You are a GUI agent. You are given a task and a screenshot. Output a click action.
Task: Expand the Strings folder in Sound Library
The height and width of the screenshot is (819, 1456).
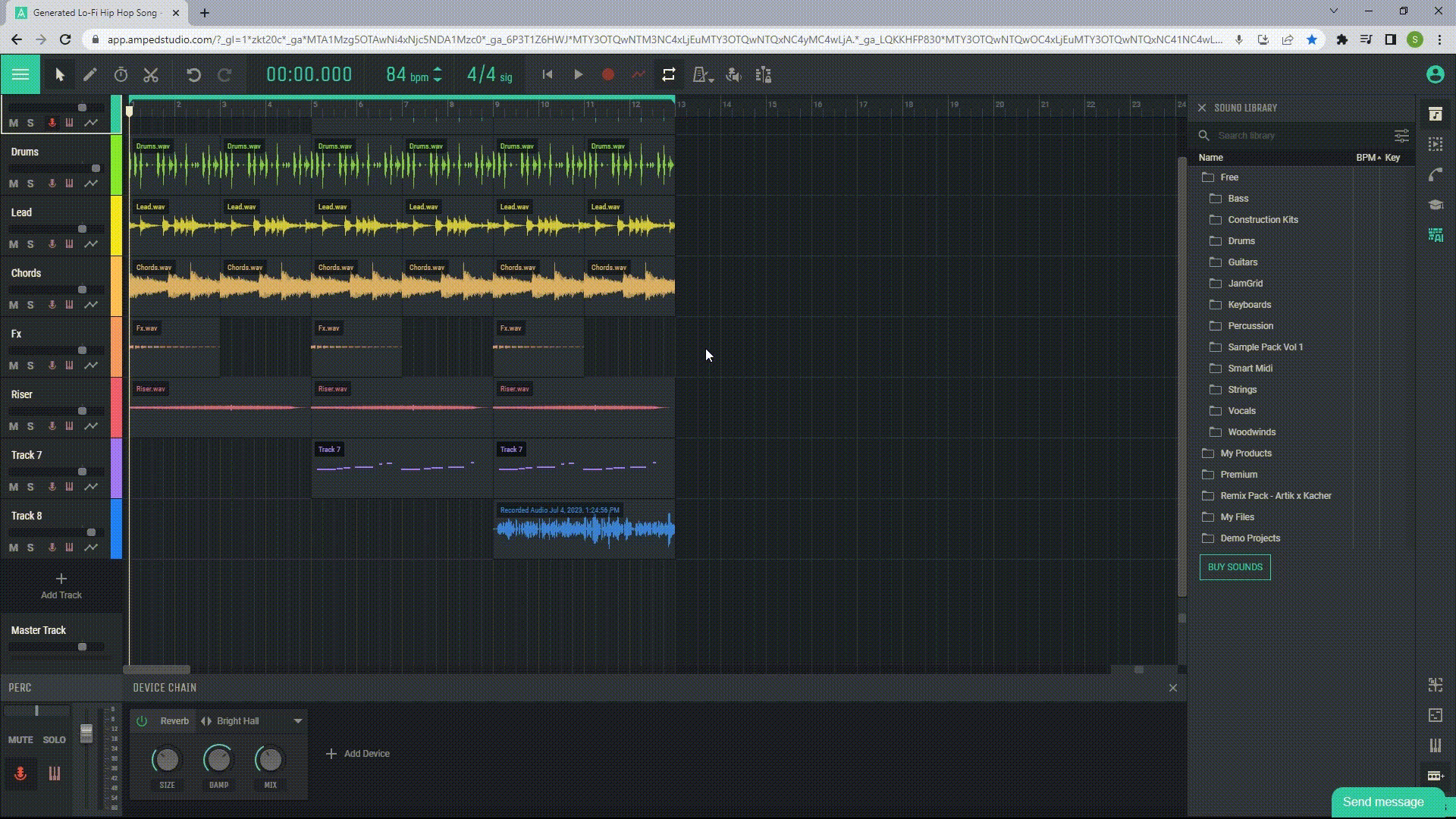(1242, 389)
